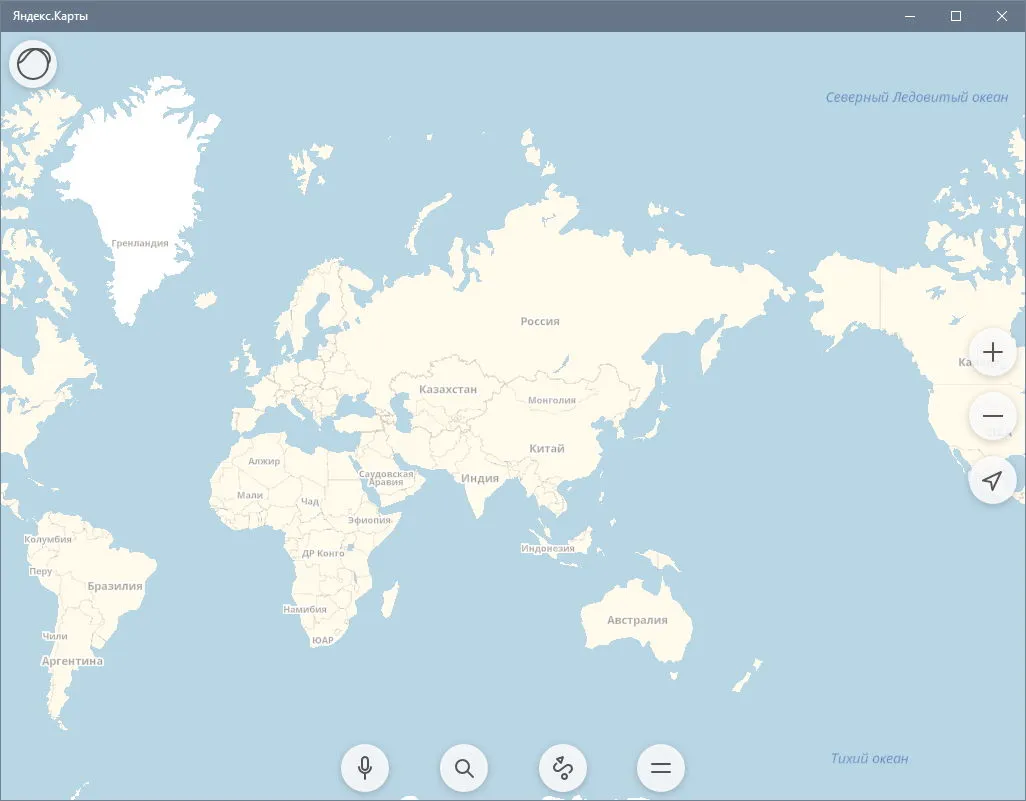Viewport: 1026px width, 801px height.
Task: Open the menu with two lines icon
Action: [661, 768]
